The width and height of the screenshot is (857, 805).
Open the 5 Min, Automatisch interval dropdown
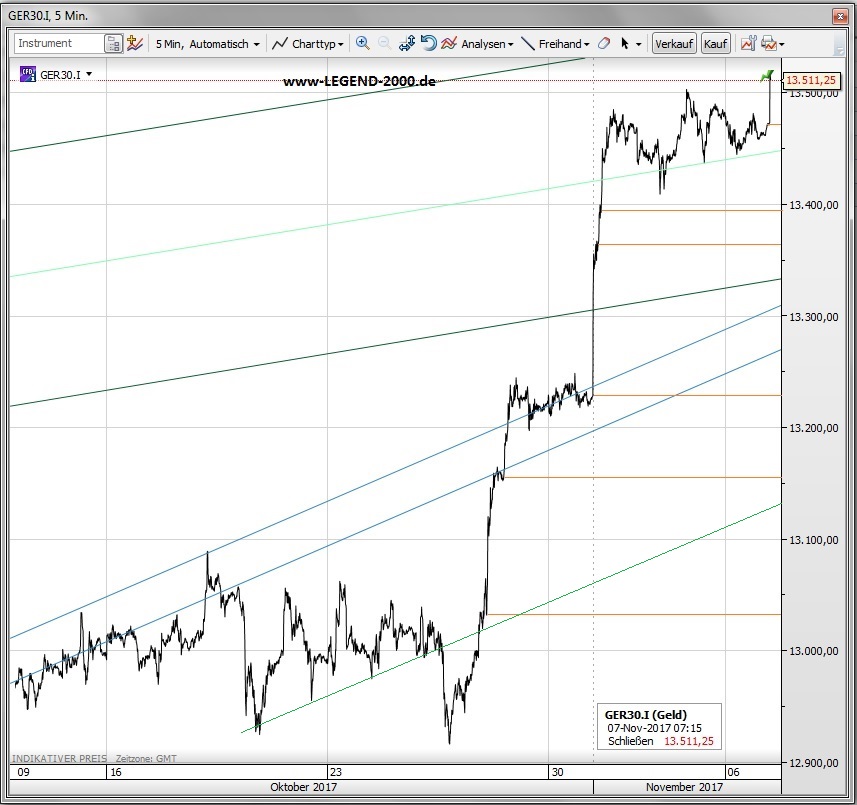point(207,44)
